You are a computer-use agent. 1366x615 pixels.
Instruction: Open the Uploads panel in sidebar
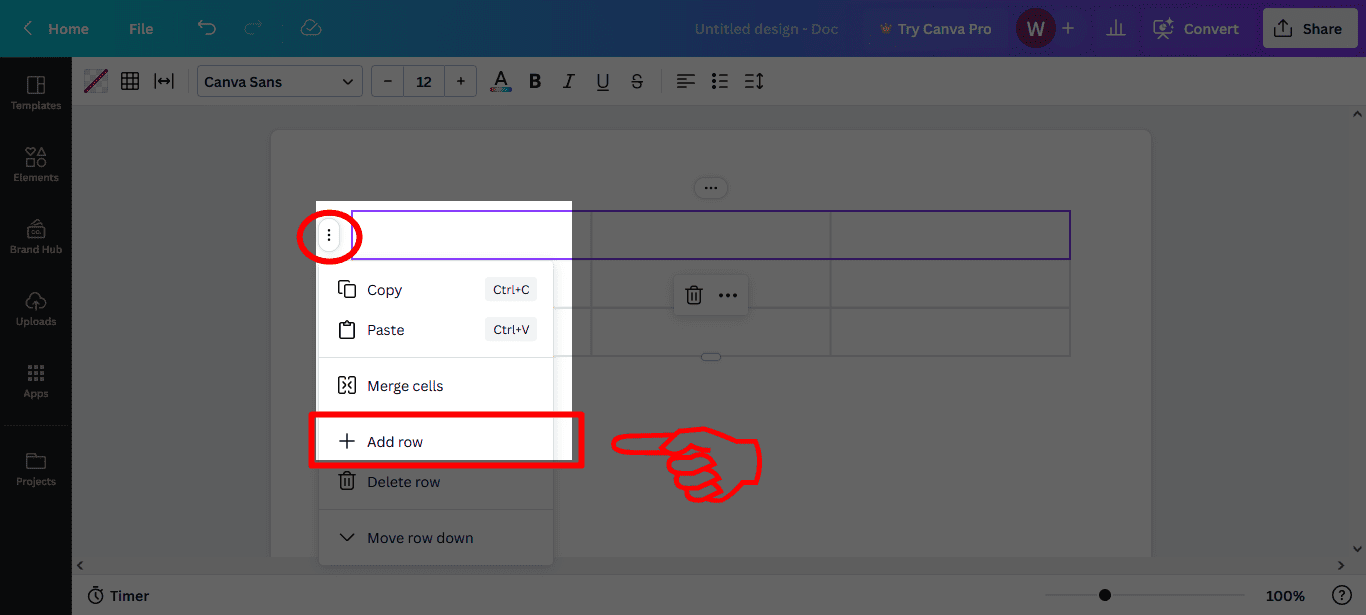click(36, 308)
